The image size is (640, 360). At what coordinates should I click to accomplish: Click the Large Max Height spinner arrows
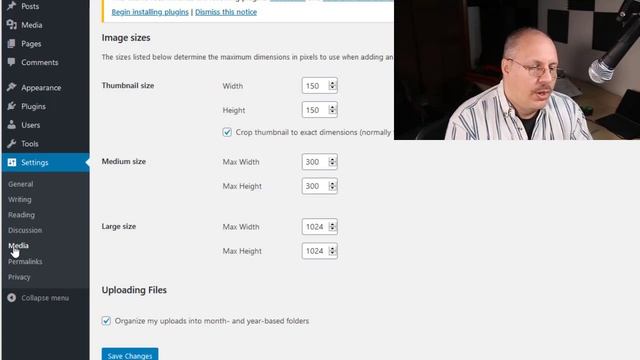pyautogui.click(x=332, y=250)
